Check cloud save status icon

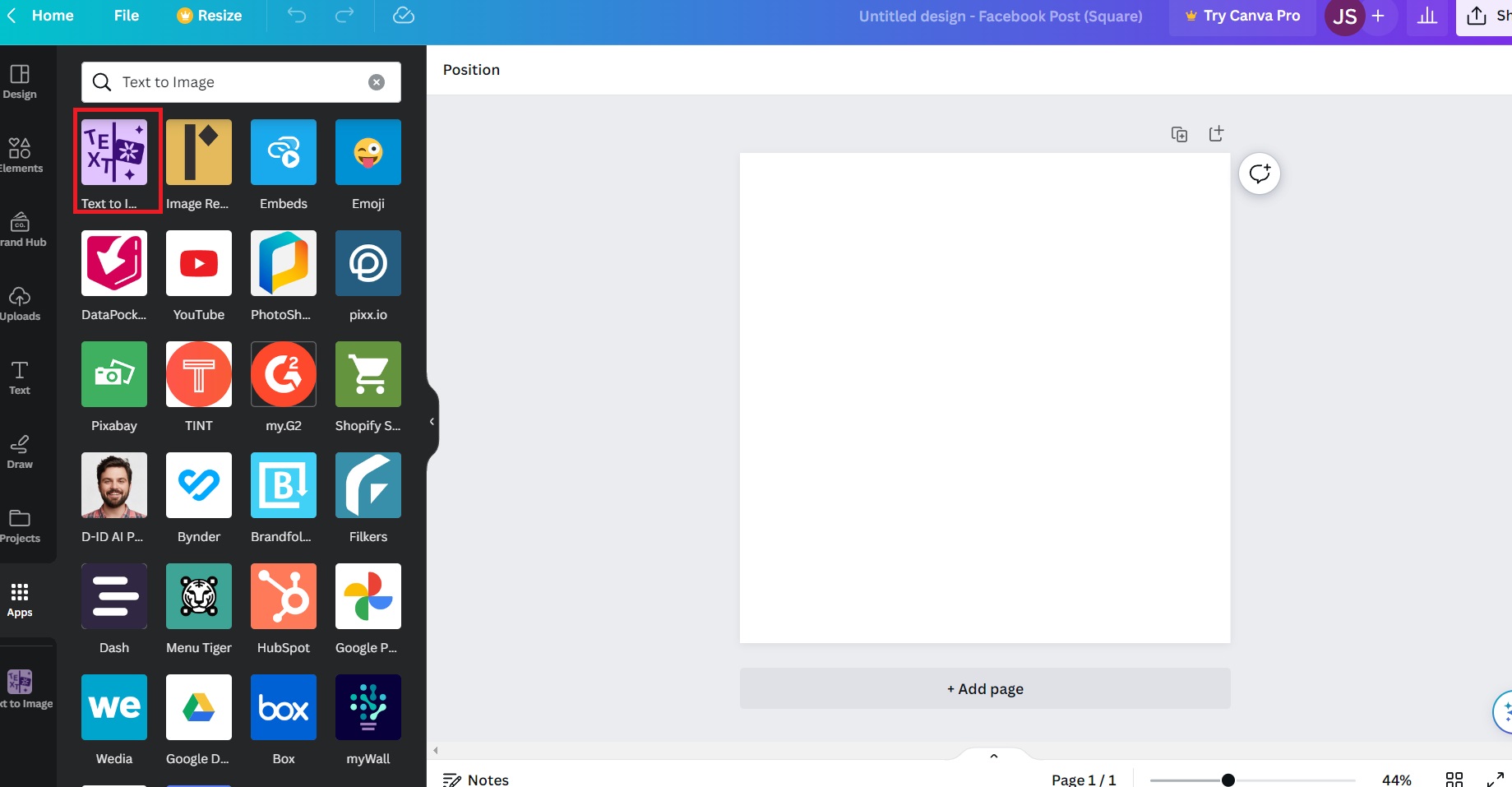[x=403, y=15]
